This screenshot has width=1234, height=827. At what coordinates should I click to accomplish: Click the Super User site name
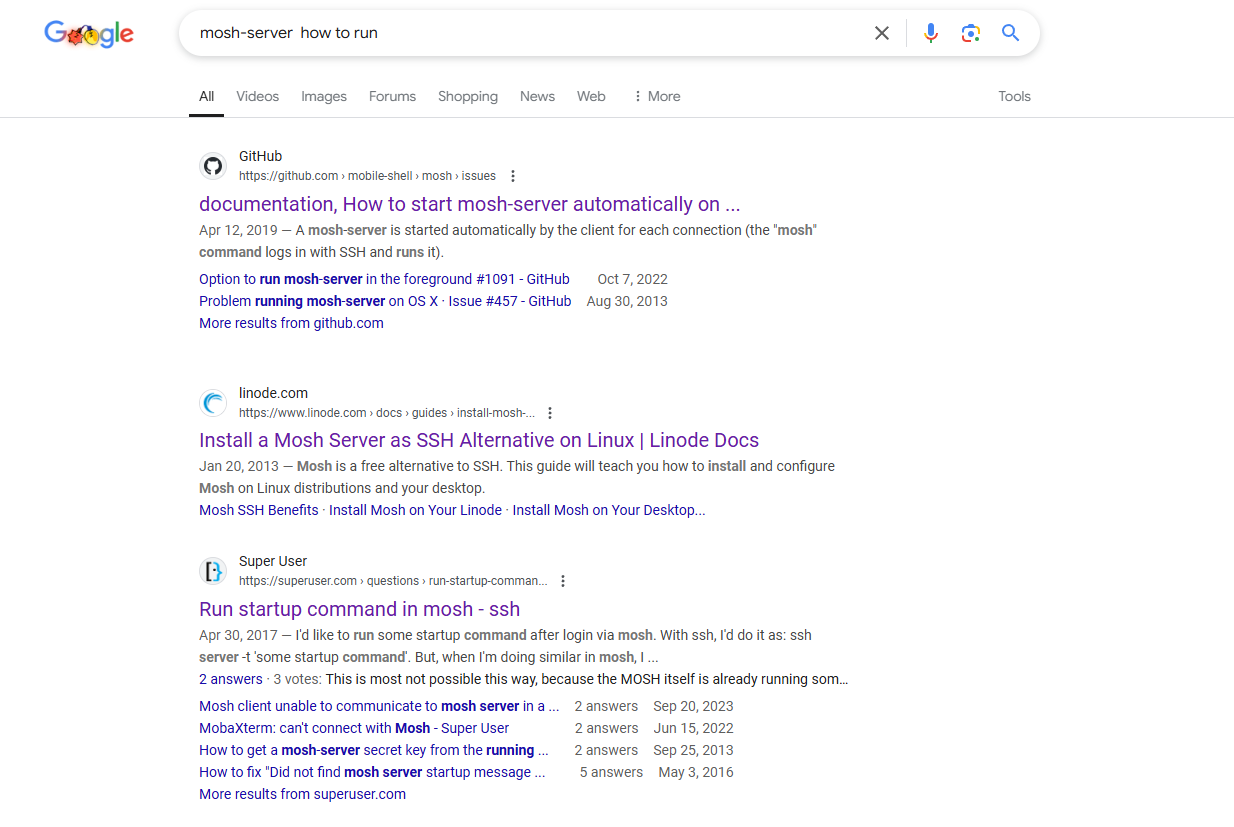(273, 561)
